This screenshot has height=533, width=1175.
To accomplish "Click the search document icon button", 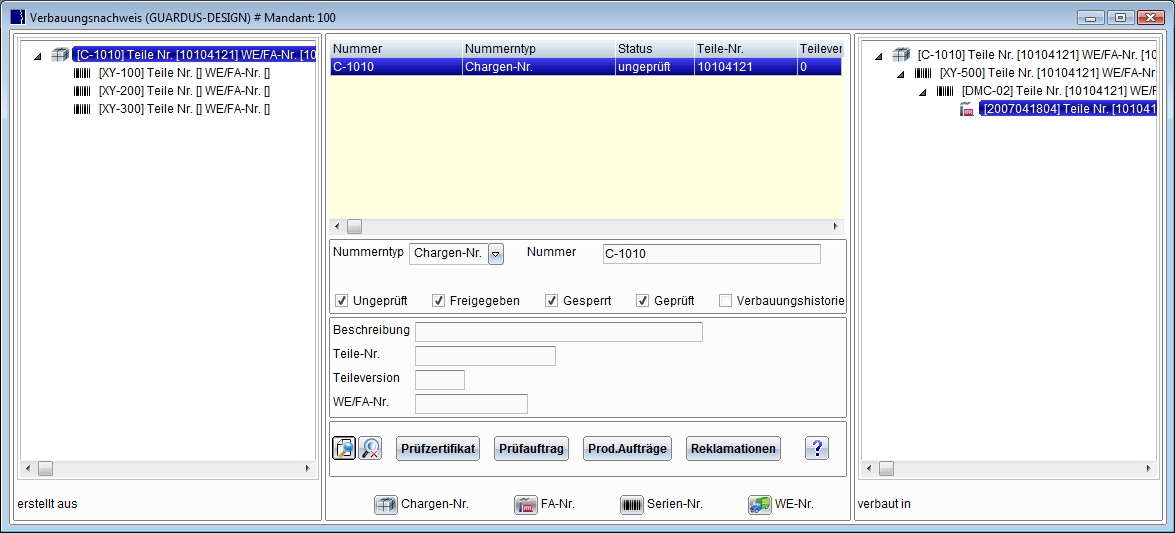I will [x=344, y=449].
